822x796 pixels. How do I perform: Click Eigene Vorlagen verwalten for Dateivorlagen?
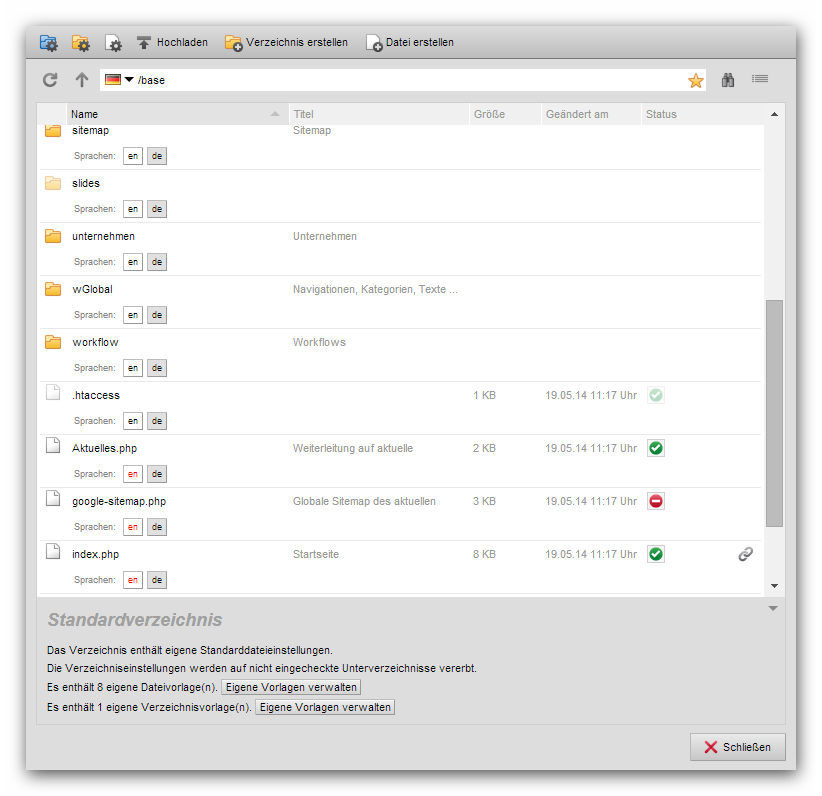(291, 687)
